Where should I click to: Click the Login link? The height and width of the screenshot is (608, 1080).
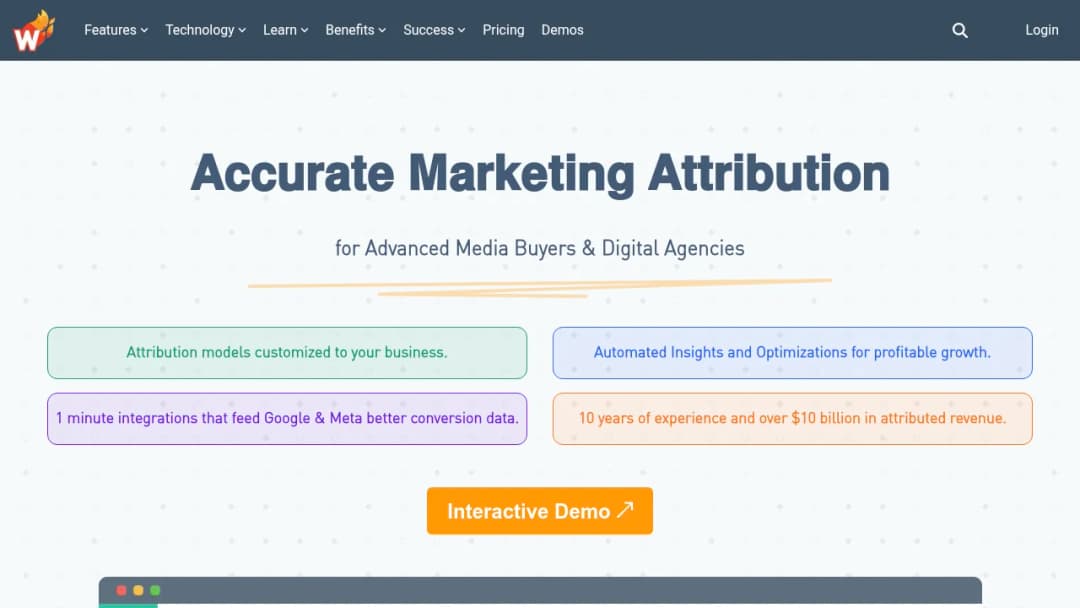pos(1041,30)
